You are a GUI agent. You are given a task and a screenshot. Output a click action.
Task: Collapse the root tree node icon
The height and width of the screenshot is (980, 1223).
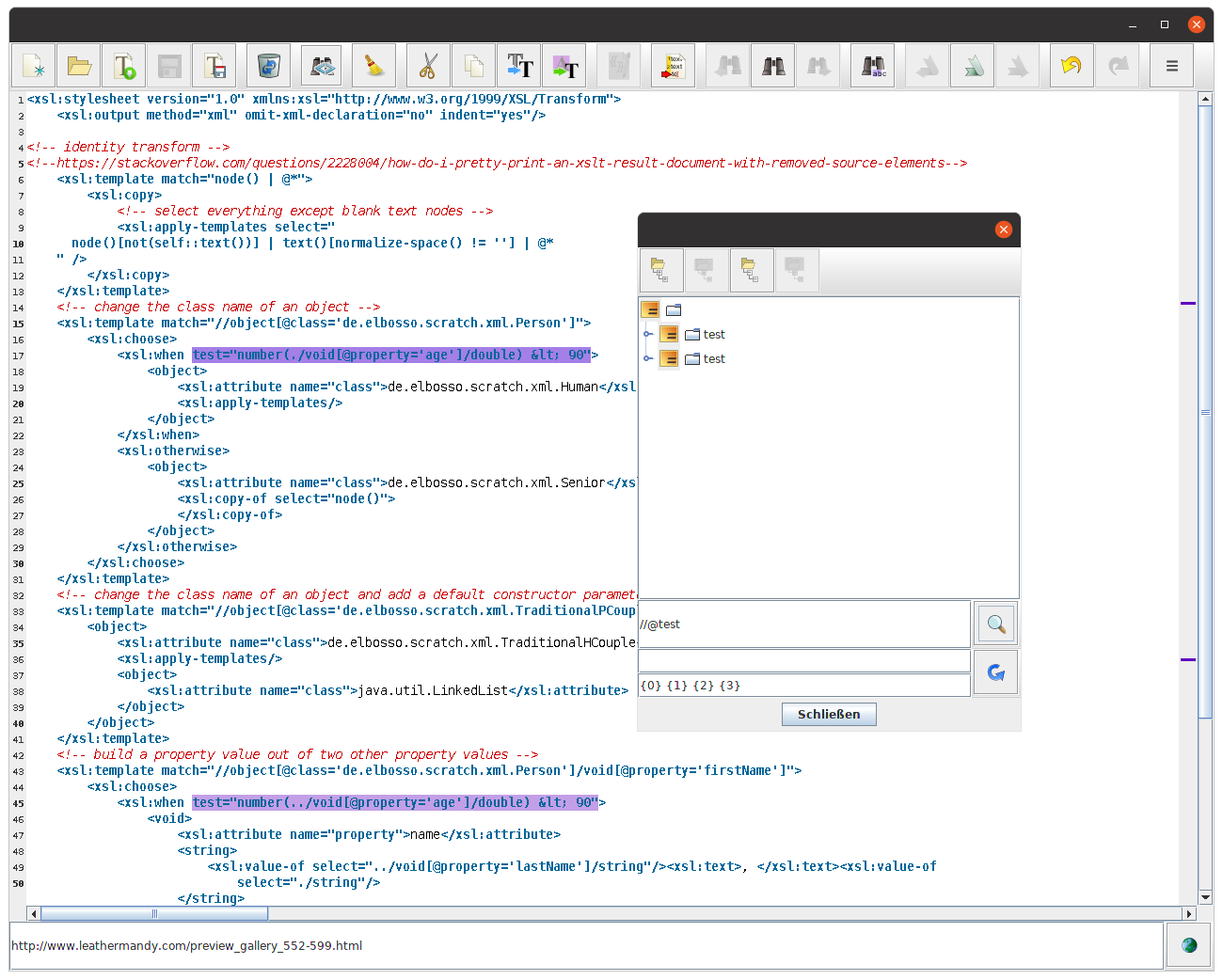coord(650,309)
